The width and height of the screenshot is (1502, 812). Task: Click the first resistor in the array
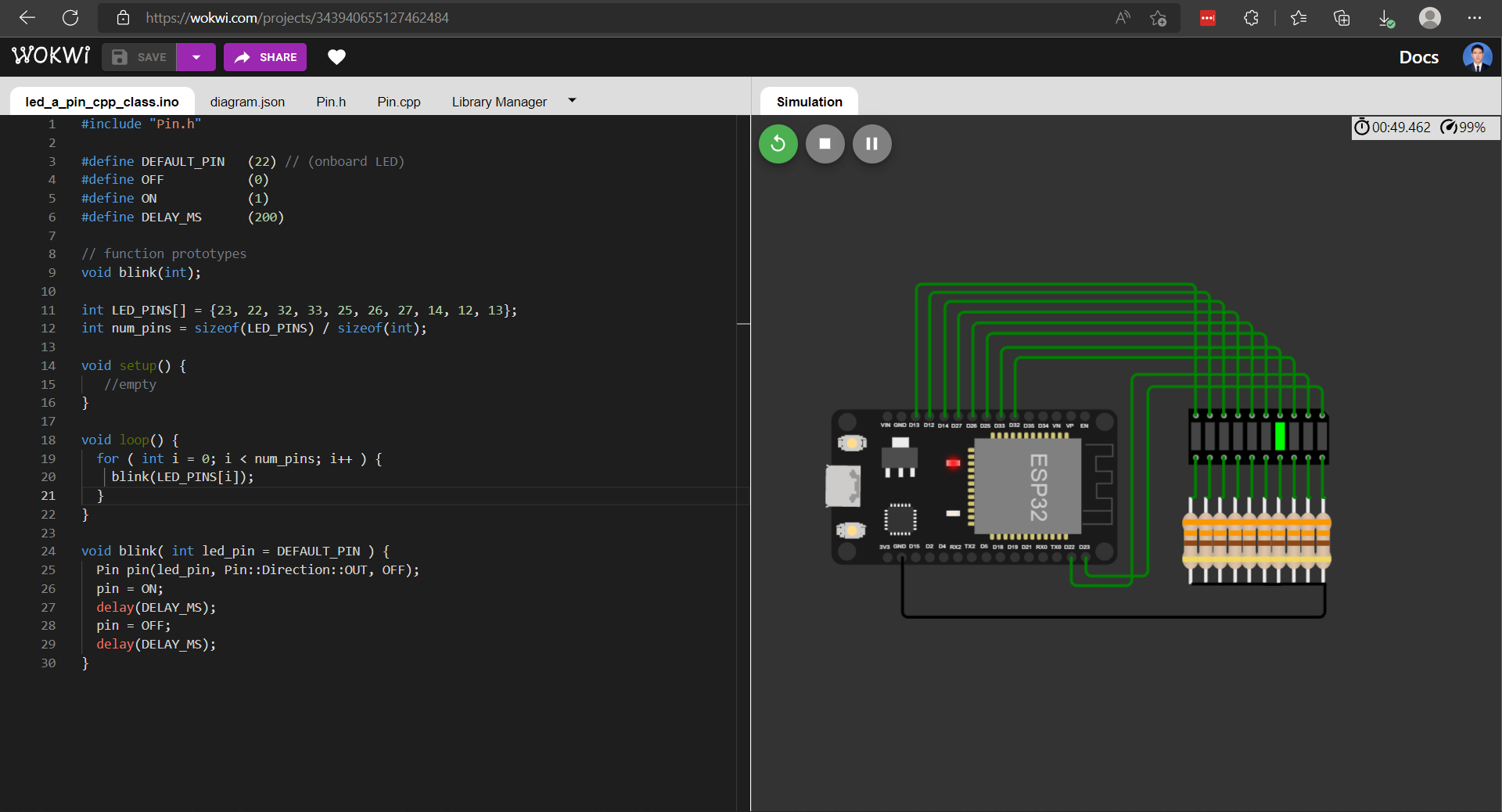(x=1190, y=540)
